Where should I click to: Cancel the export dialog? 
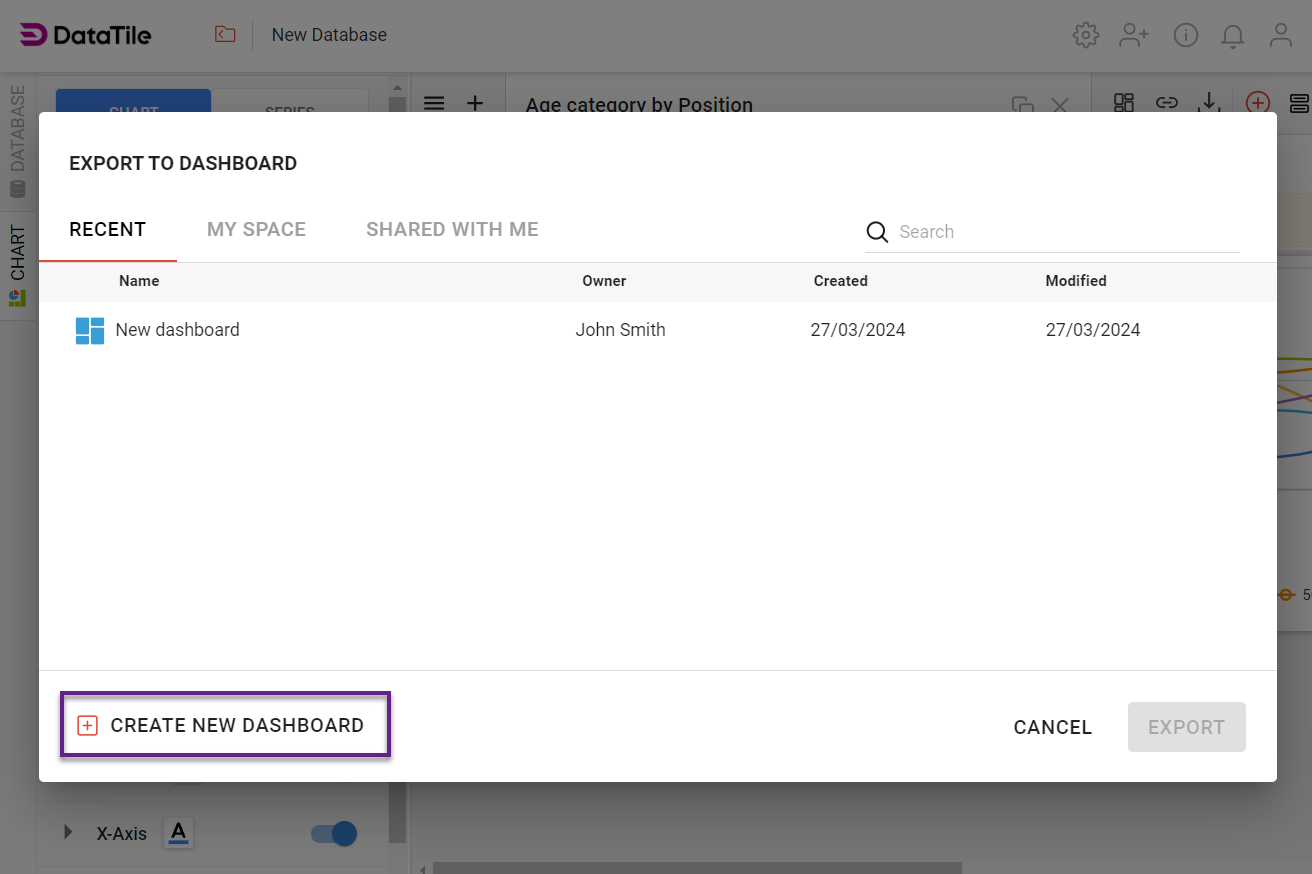point(1052,727)
